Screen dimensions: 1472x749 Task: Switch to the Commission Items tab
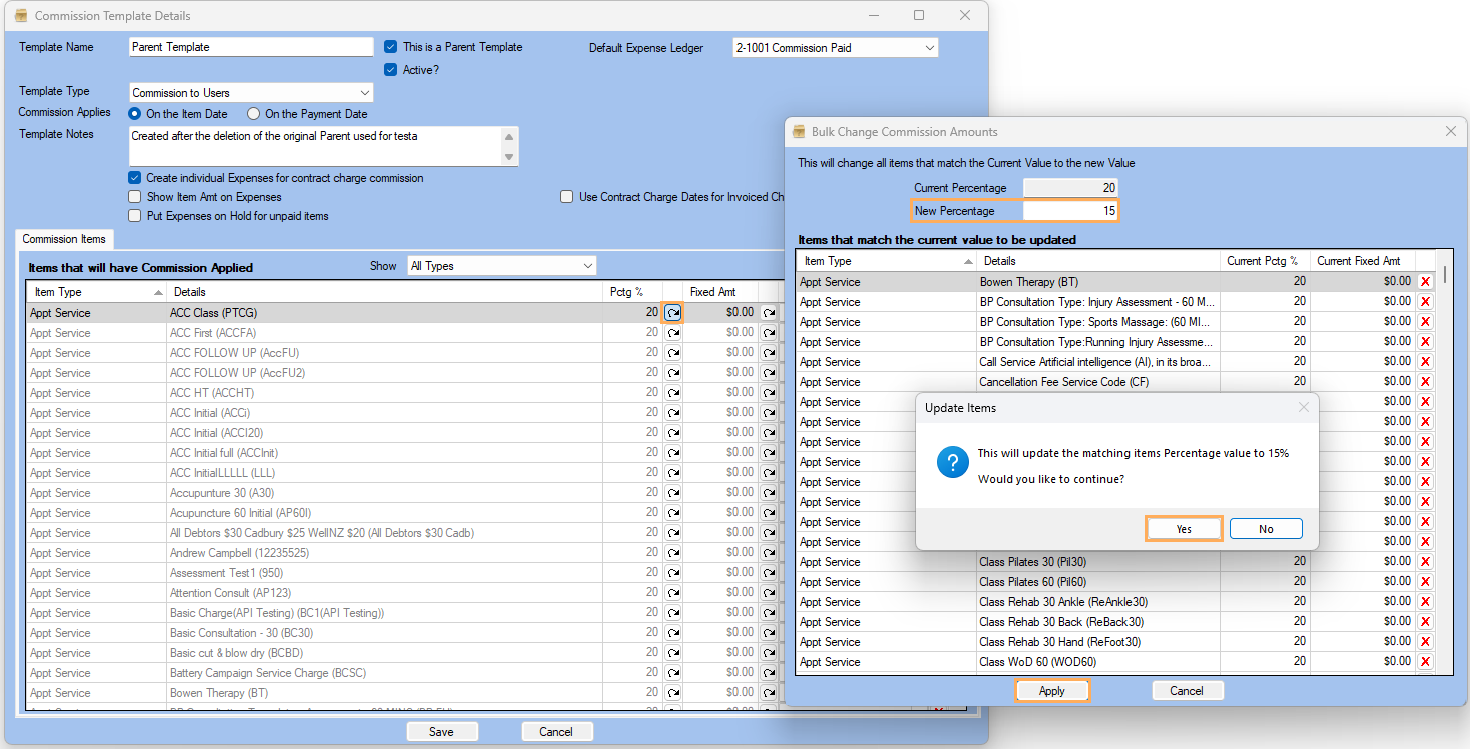pyautogui.click(x=64, y=240)
